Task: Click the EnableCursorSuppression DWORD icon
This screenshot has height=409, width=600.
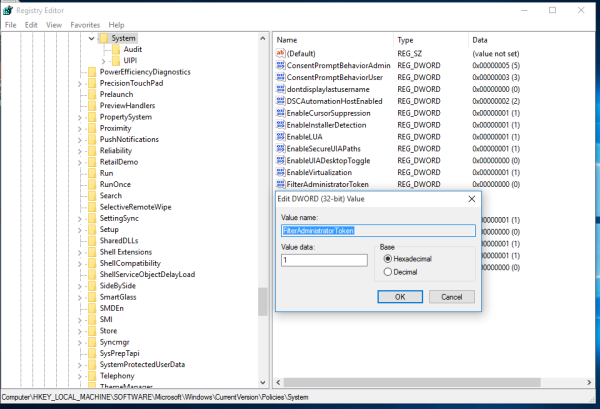Action: tap(280, 112)
